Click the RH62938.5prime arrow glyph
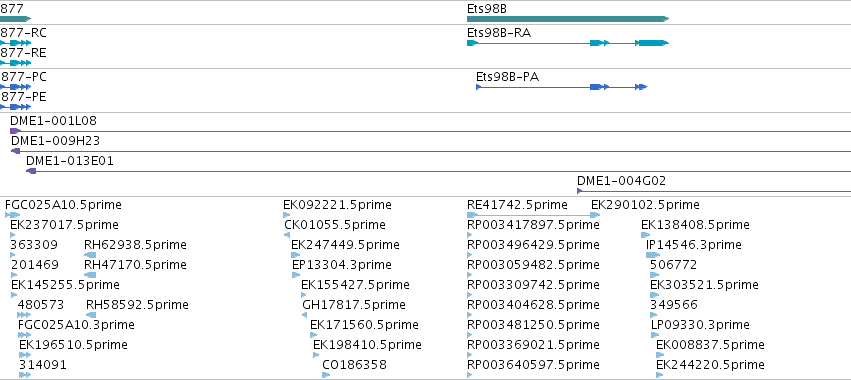This screenshot has width=851, height=380. [90, 255]
